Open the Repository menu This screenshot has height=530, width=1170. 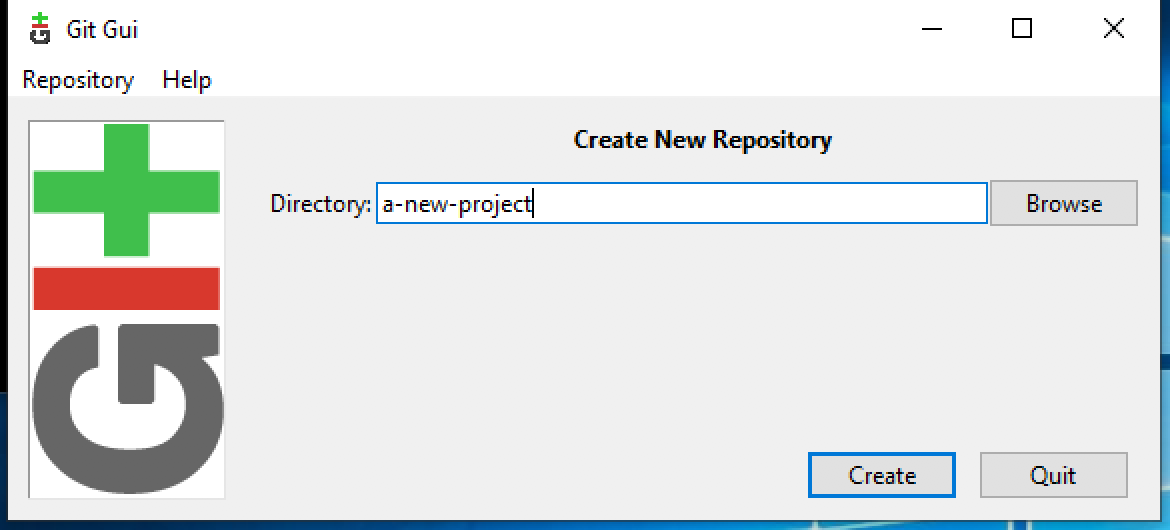78,80
